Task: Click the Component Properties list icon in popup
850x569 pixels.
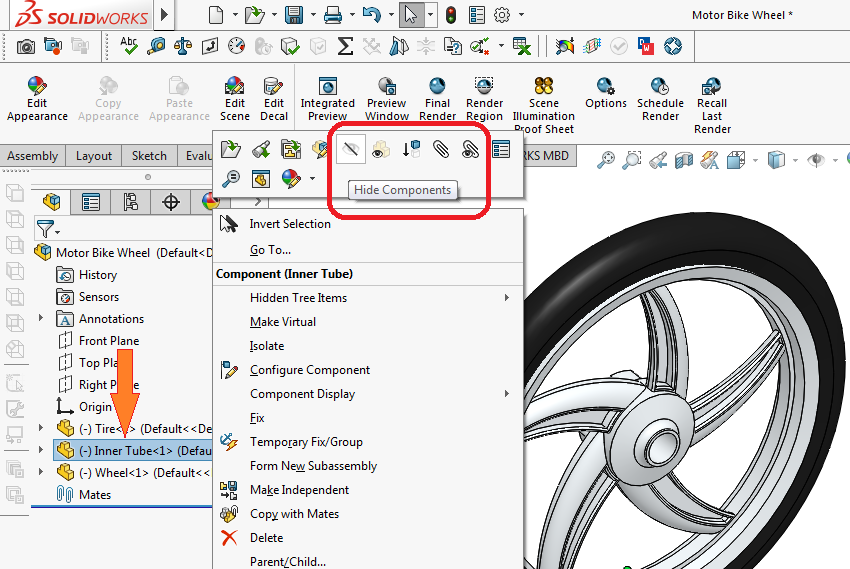Action: [501, 149]
